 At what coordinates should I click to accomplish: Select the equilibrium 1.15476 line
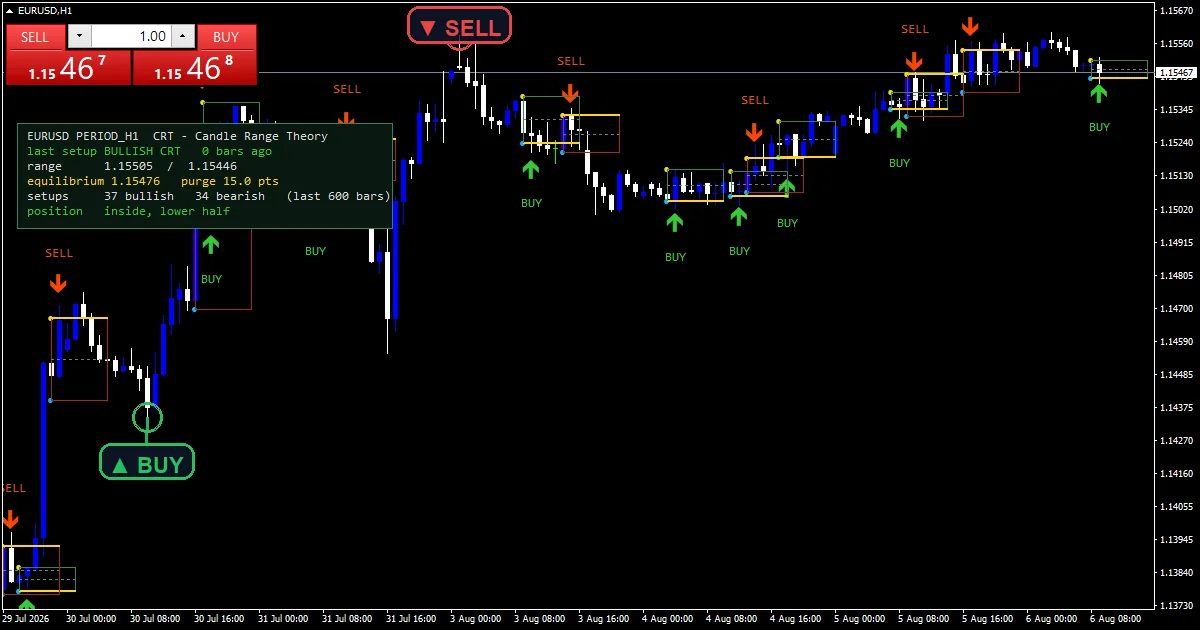click(153, 181)
